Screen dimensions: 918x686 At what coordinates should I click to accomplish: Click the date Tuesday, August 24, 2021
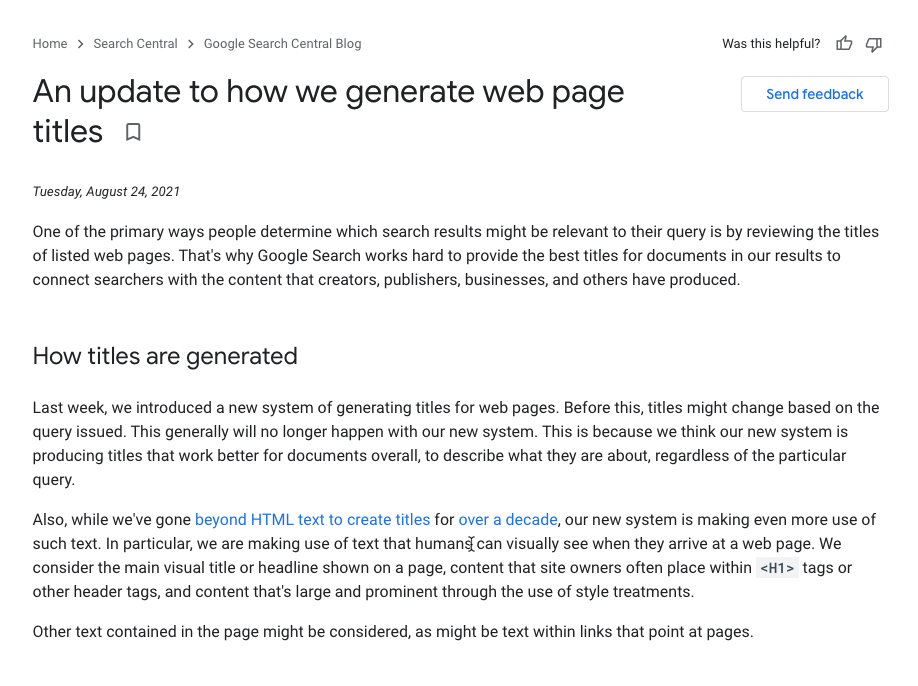click(106, 192)
